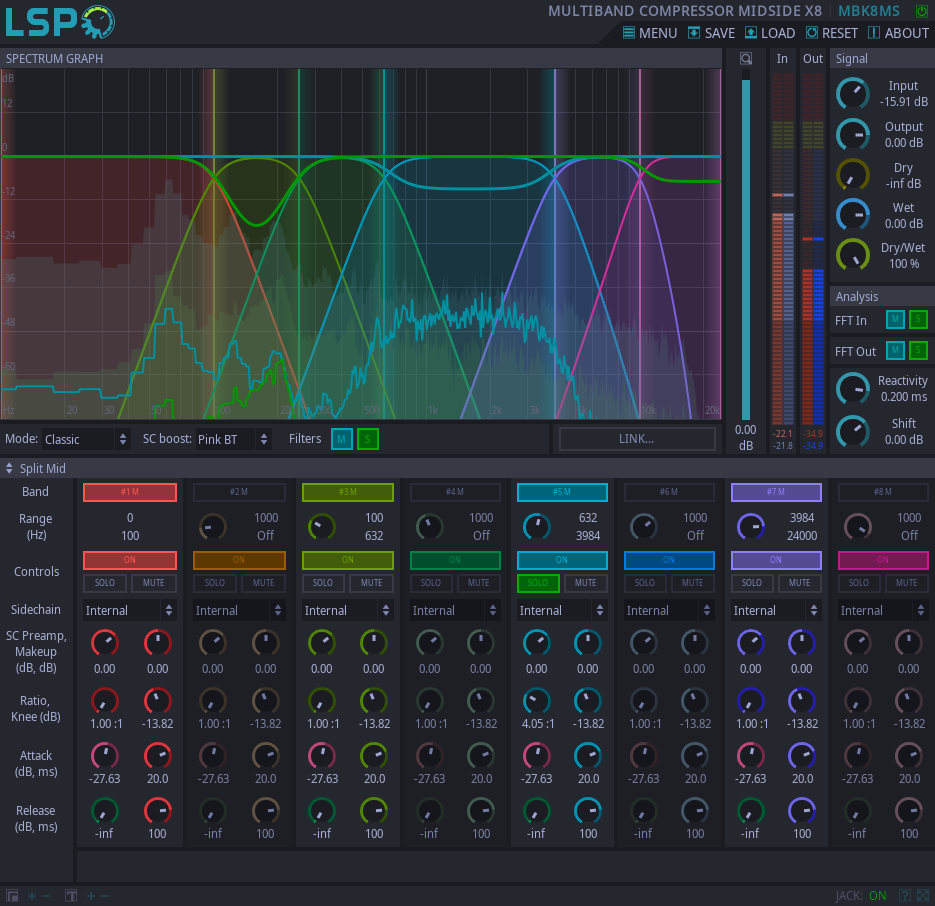Screen dimensions: 935x906
Task: Adjust the Dry/Wet balance knob
Action: pyautogui.click(x=853, y=255)
